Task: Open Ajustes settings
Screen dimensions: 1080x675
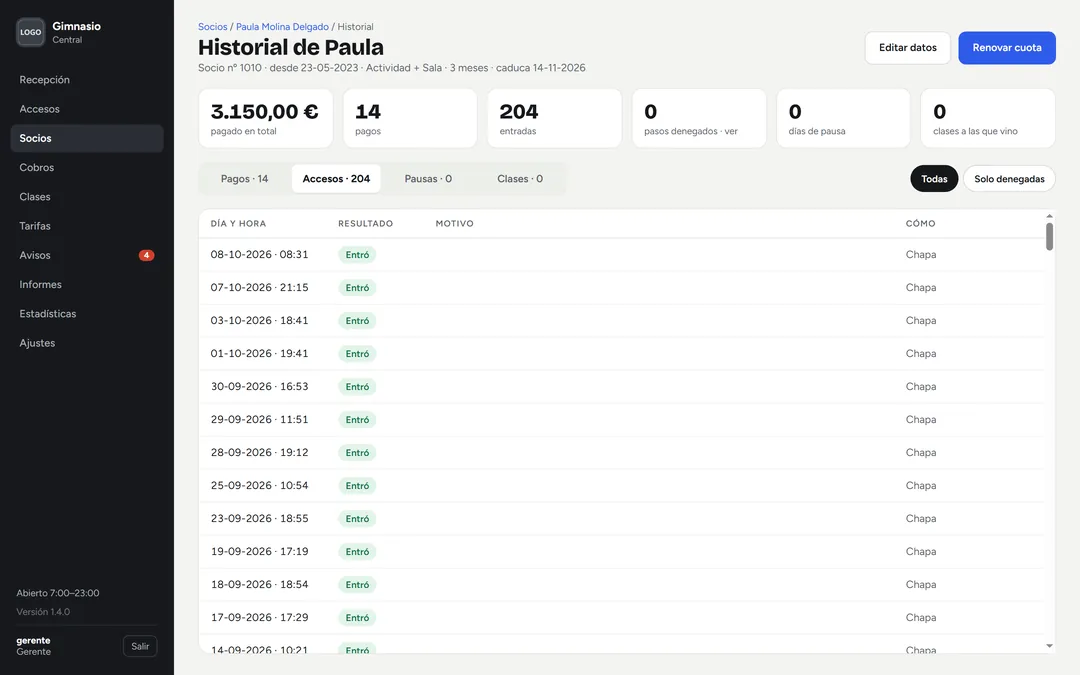Action: (87, 343)
